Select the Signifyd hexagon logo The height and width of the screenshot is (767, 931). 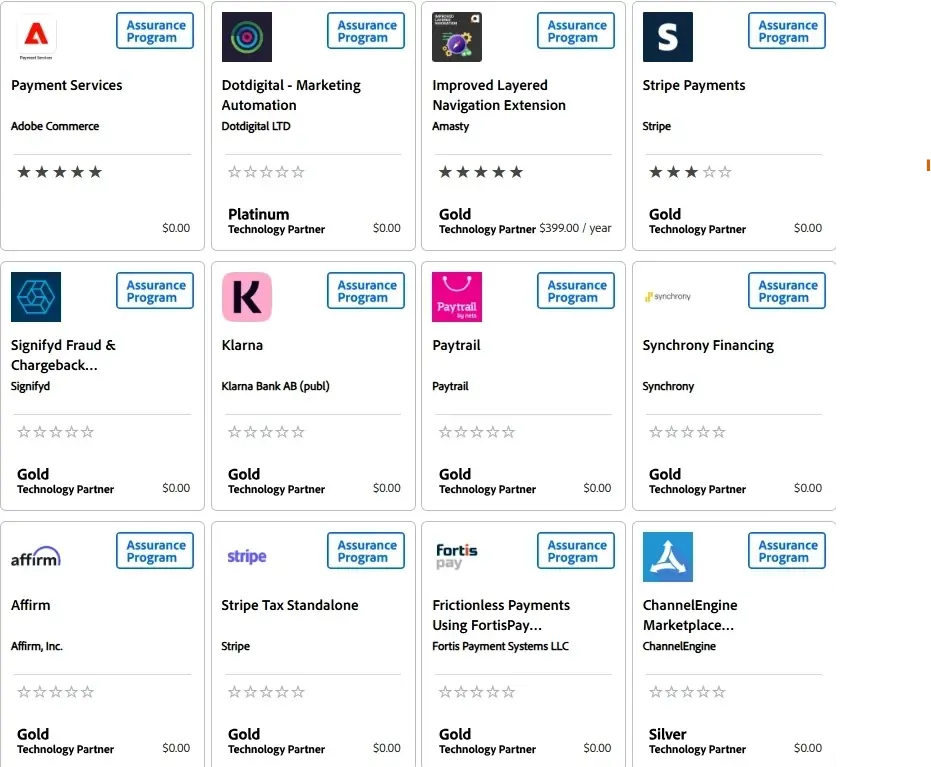point(36,296)
